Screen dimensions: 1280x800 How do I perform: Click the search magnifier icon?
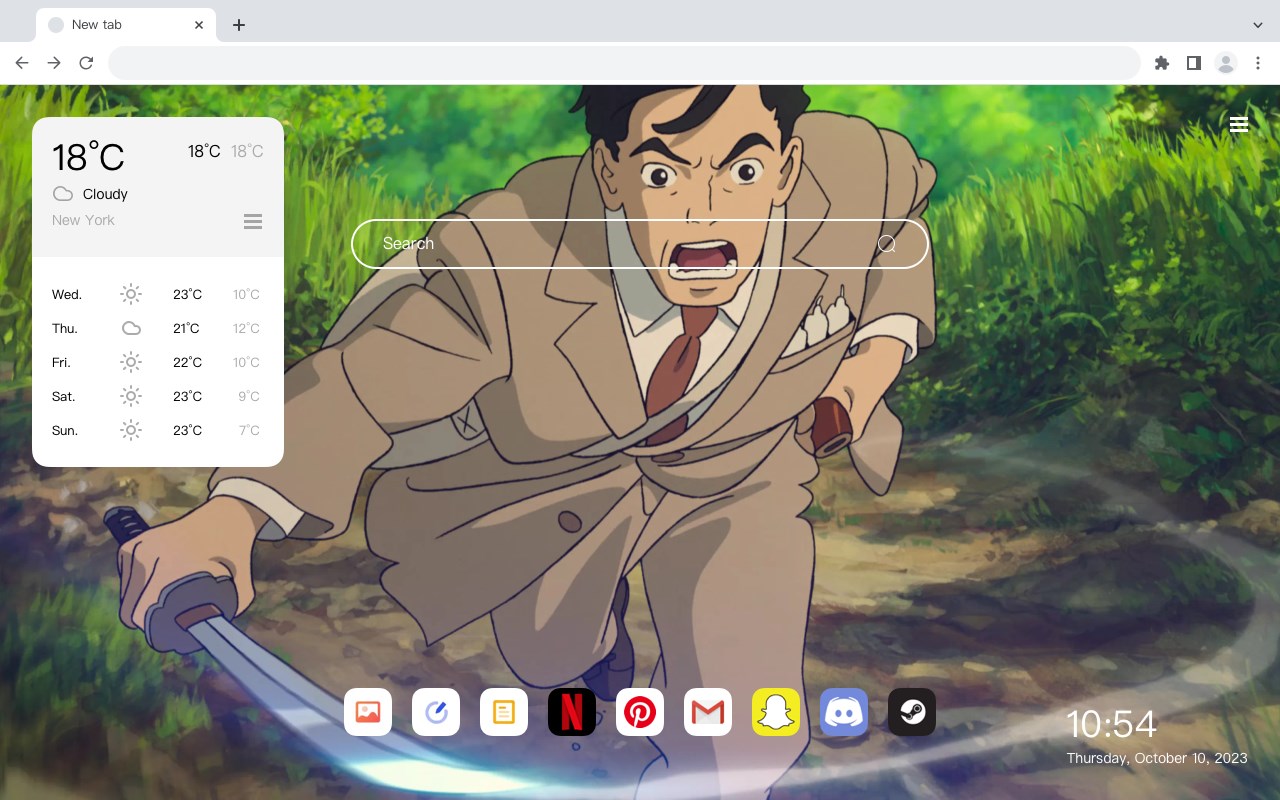tap(887, 244)
